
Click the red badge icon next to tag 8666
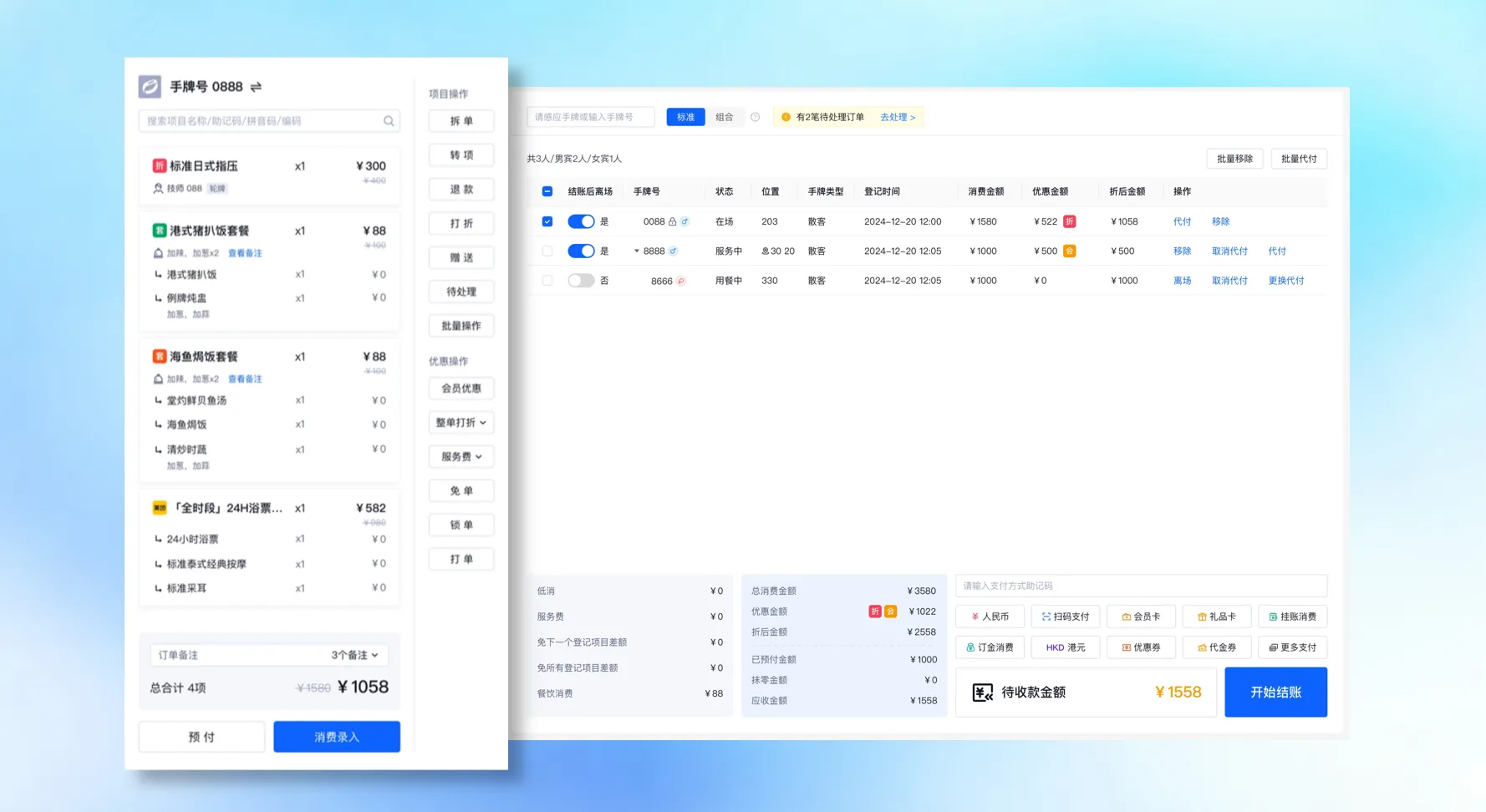(x=681, y=280)
